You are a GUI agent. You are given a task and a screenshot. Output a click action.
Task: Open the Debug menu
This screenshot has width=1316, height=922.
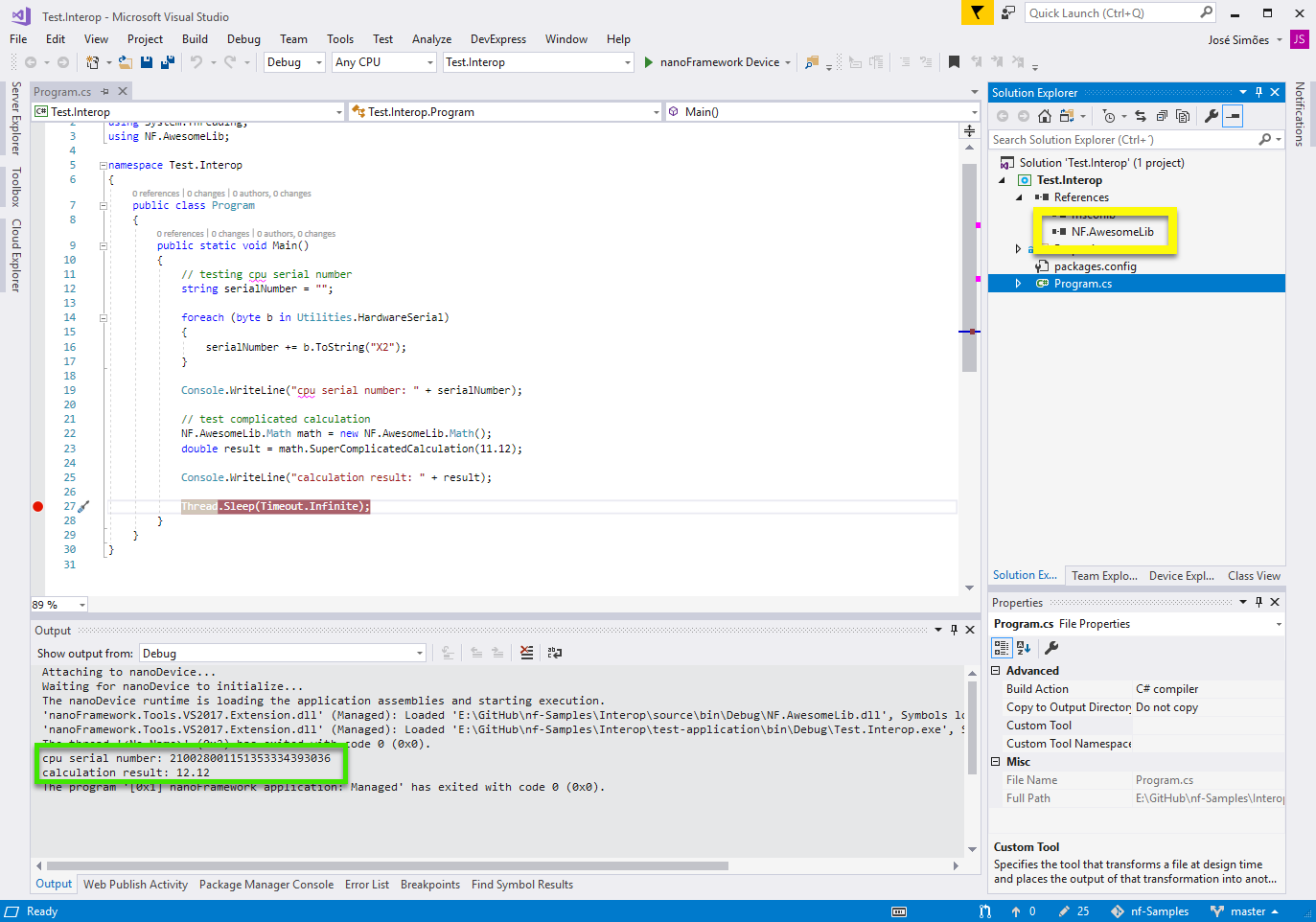pyautogui.click(x=243, y=39)
